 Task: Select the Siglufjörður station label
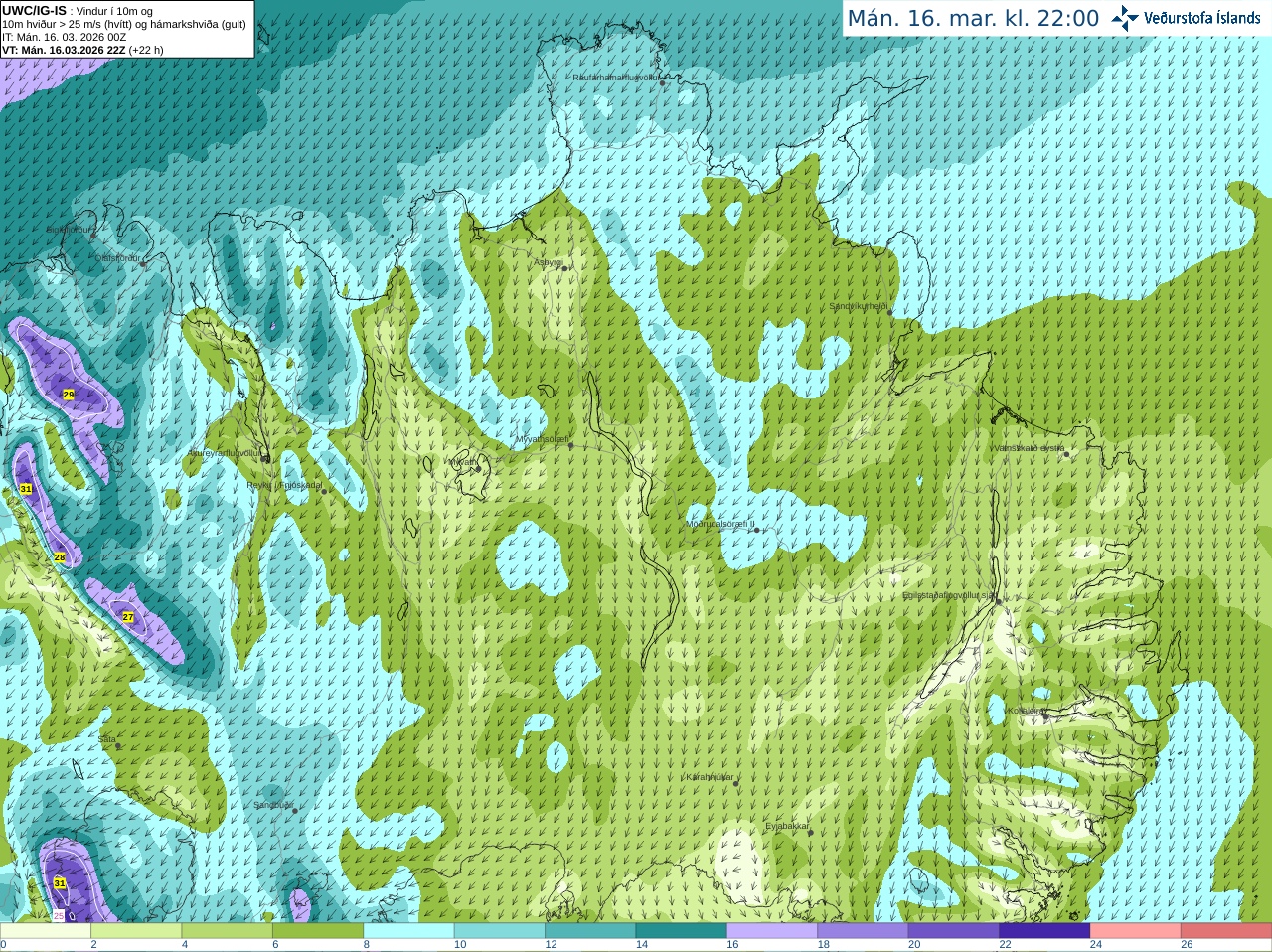pos(69,230)
